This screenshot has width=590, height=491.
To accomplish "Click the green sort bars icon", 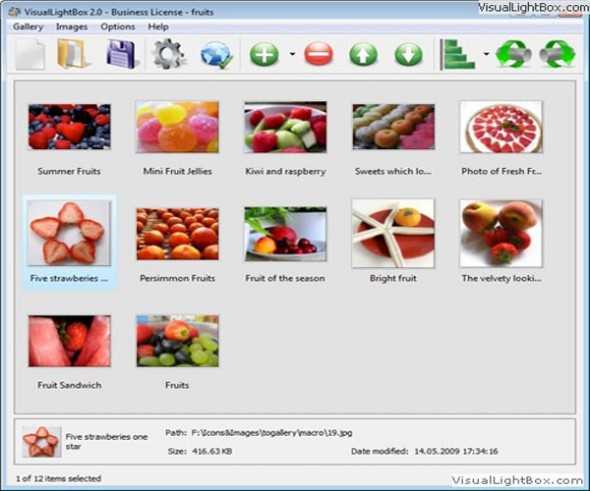I will pyautogui.click(x=457, y=55).
